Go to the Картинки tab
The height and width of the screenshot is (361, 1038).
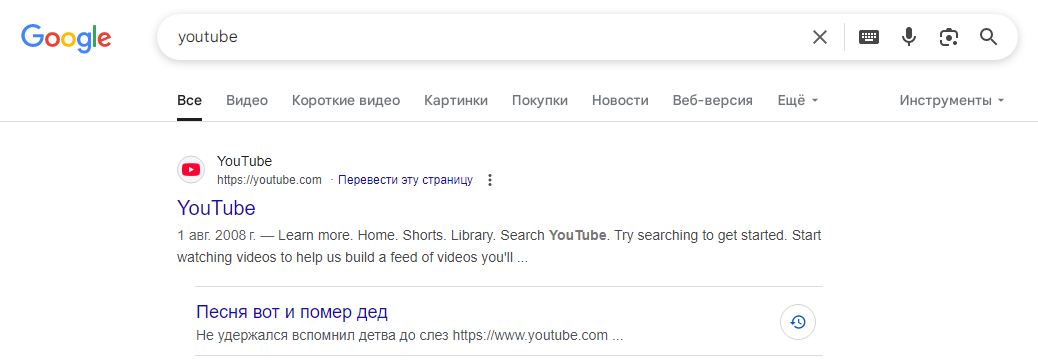[x=456, y=101]
